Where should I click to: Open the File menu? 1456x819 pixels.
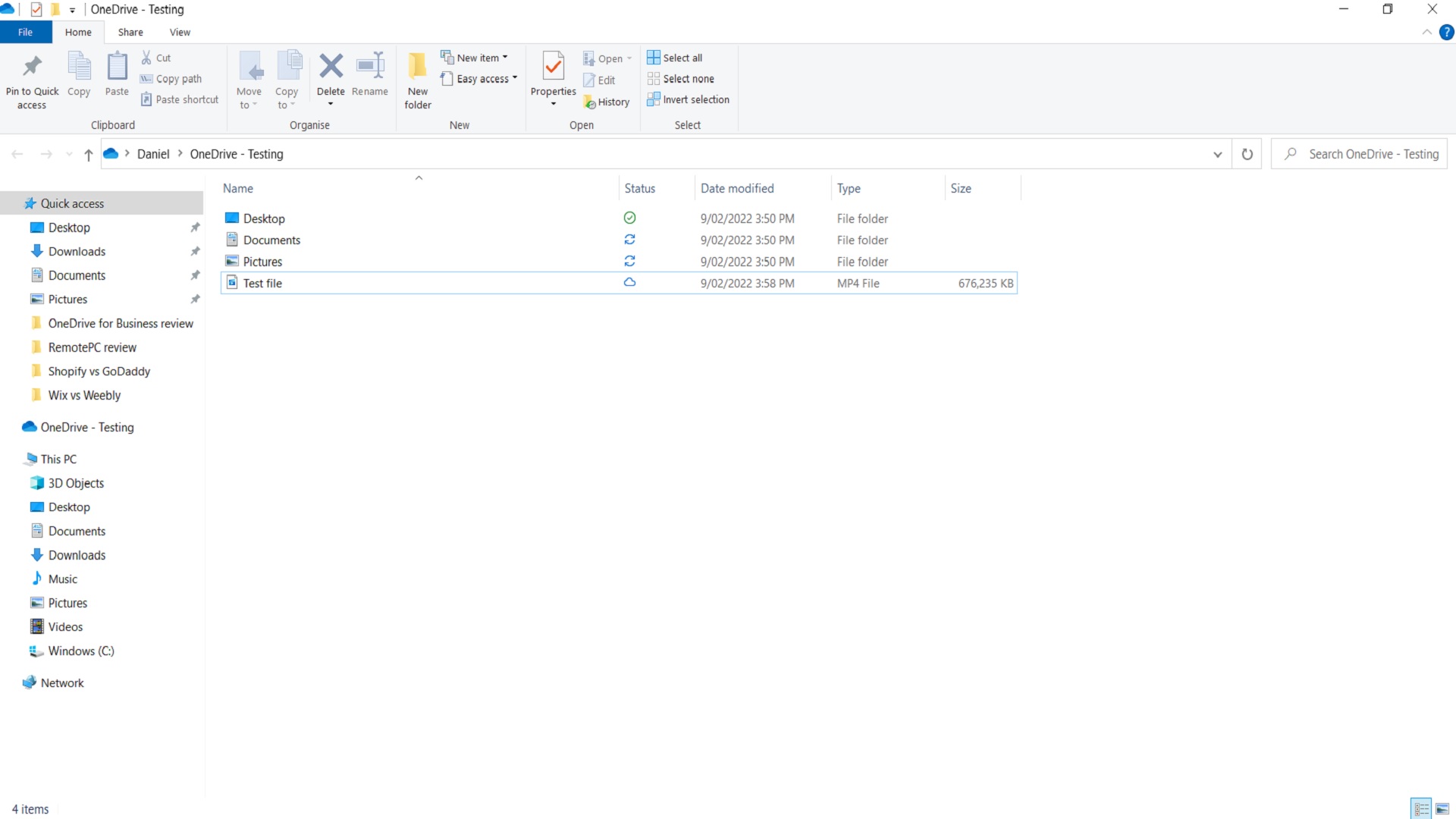coord(26,33)
